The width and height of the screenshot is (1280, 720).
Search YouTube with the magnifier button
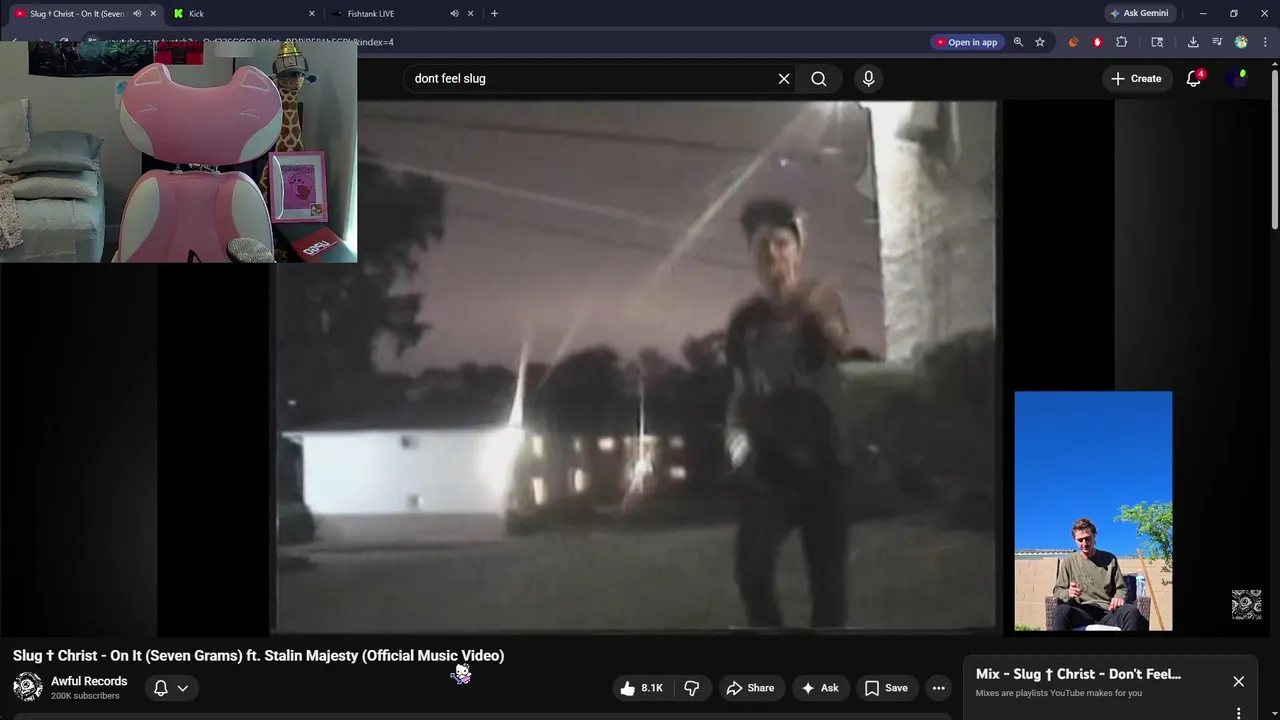point(818,78)
